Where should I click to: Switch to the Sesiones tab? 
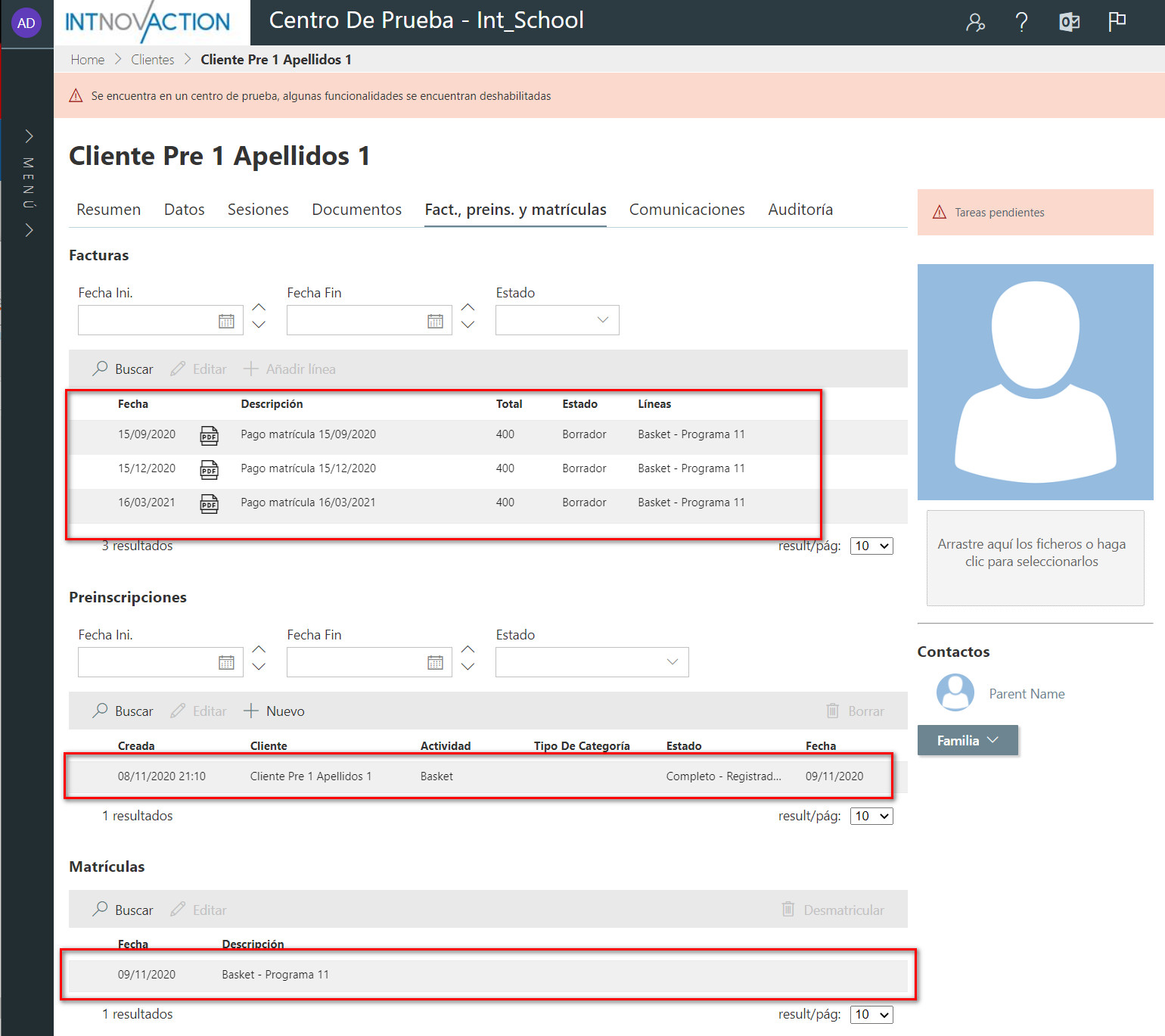[258, 210]
